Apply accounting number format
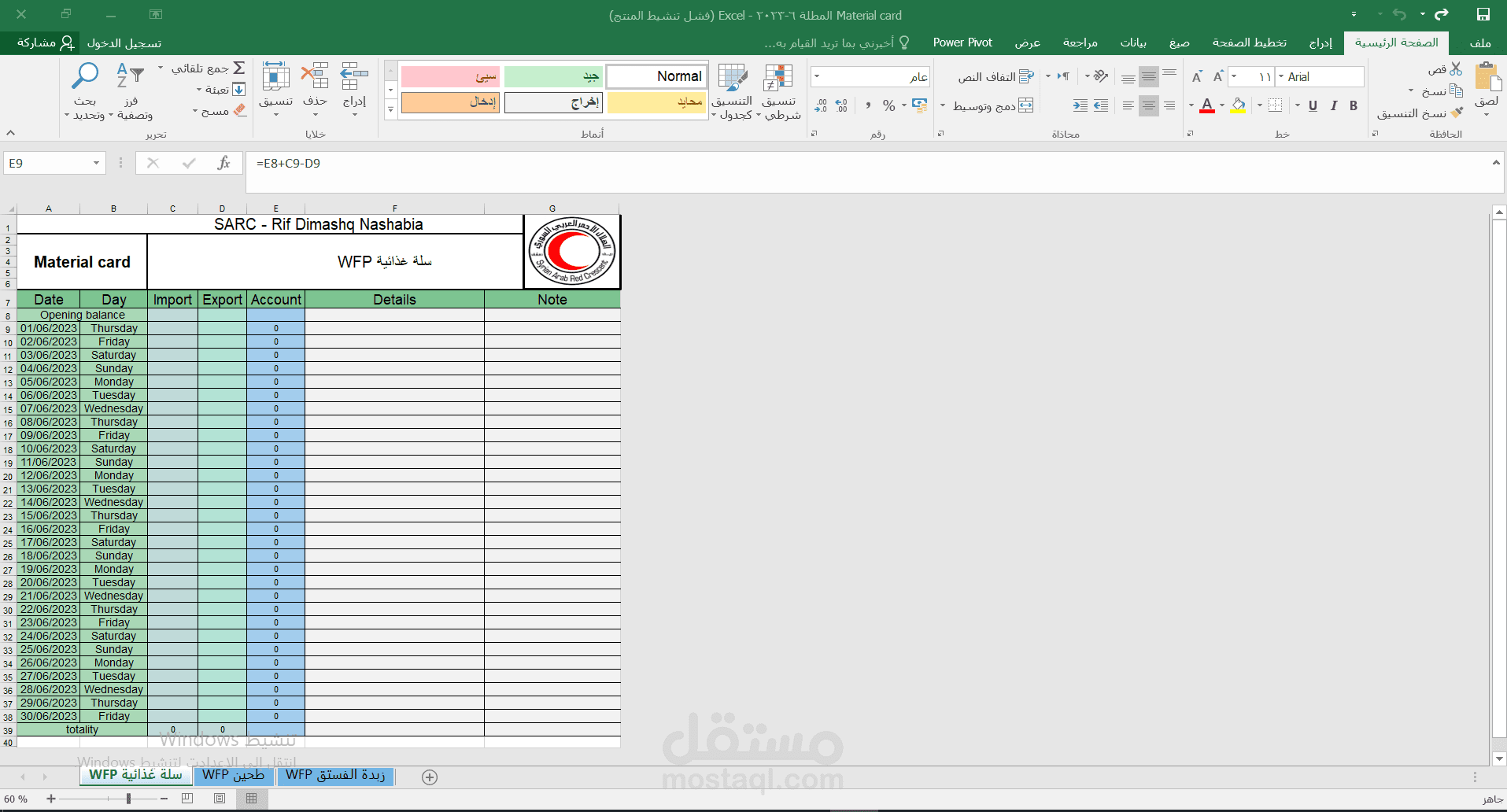Viewport: 1507px width, 812px height. [919, 105]
